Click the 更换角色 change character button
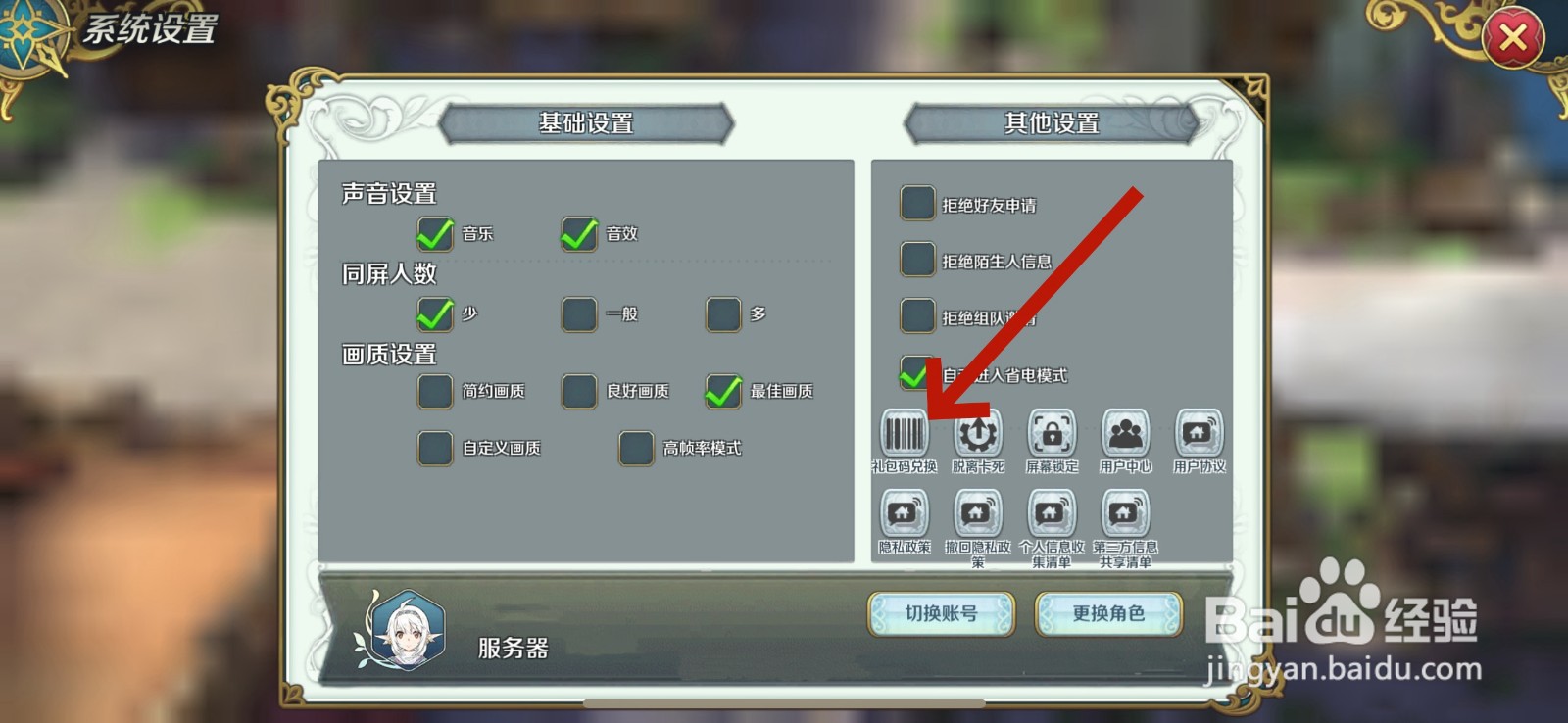 click(x=1108, y=614)
